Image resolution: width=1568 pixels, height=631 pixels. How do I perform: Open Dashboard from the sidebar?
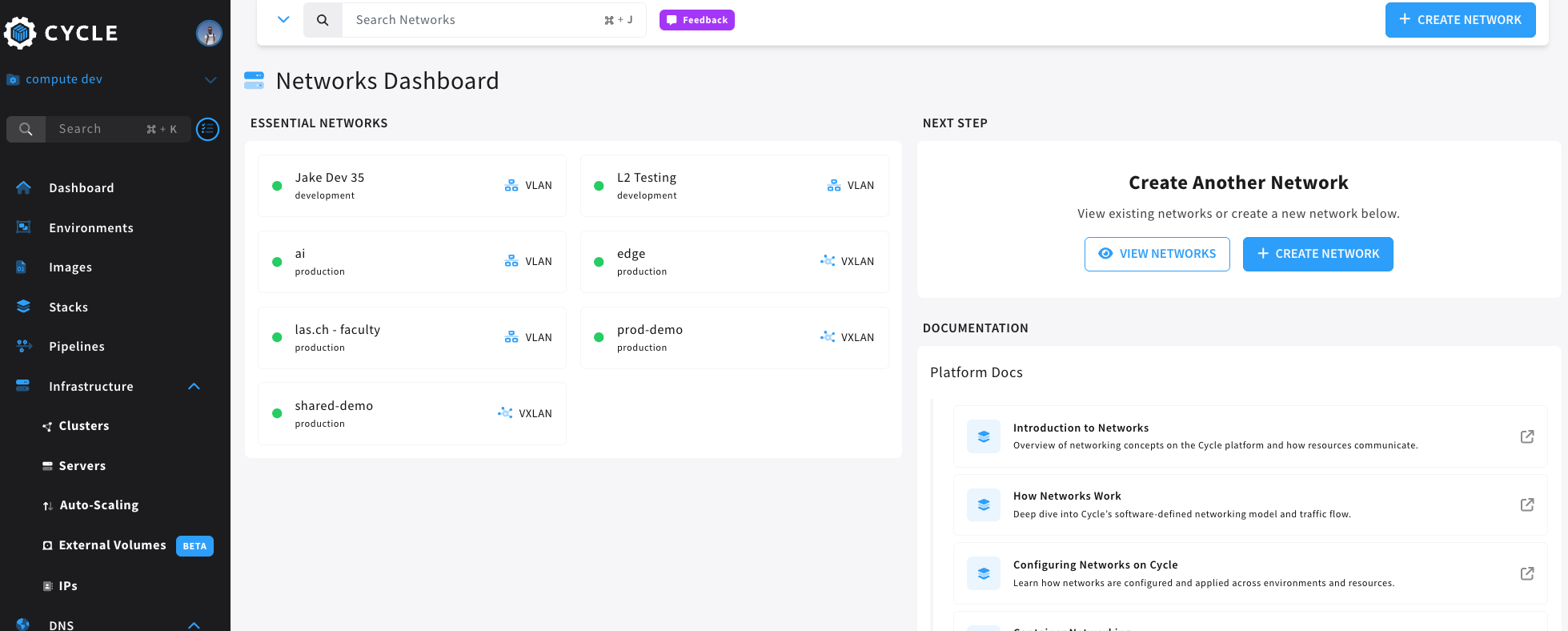[82, 188]
